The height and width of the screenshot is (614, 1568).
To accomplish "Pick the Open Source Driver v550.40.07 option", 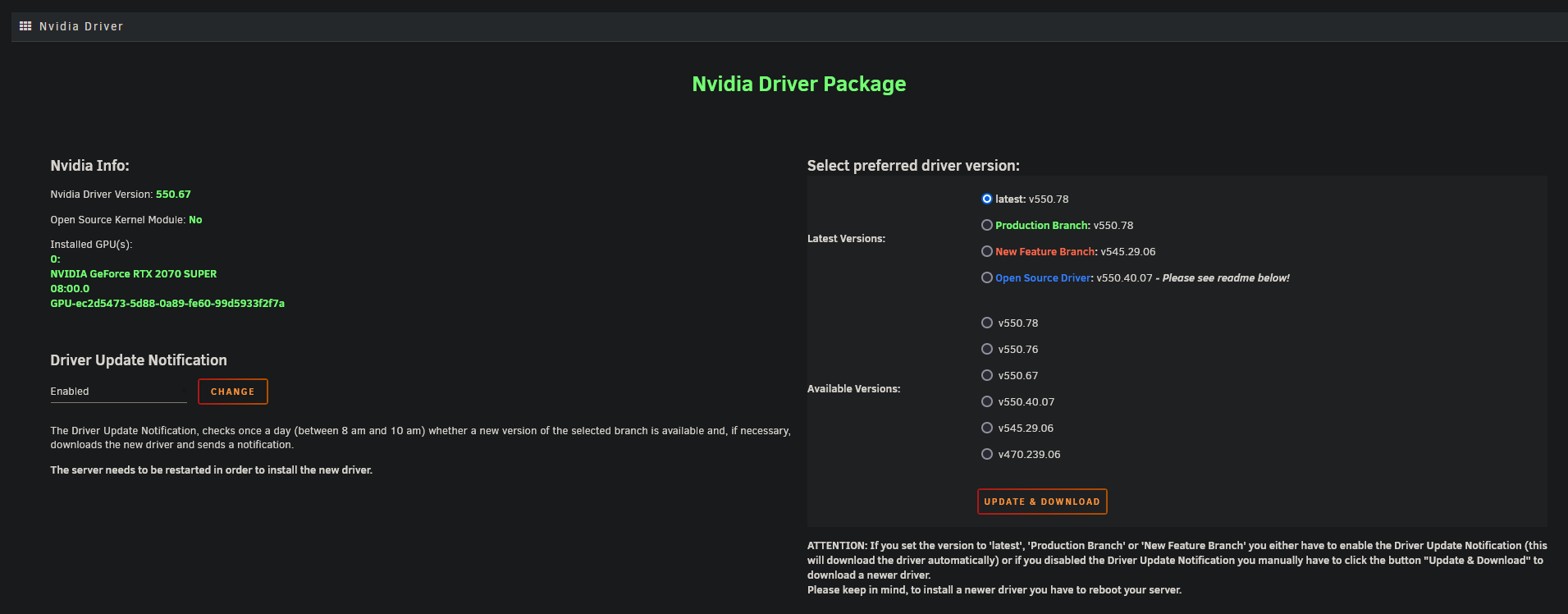I will 987,277.
